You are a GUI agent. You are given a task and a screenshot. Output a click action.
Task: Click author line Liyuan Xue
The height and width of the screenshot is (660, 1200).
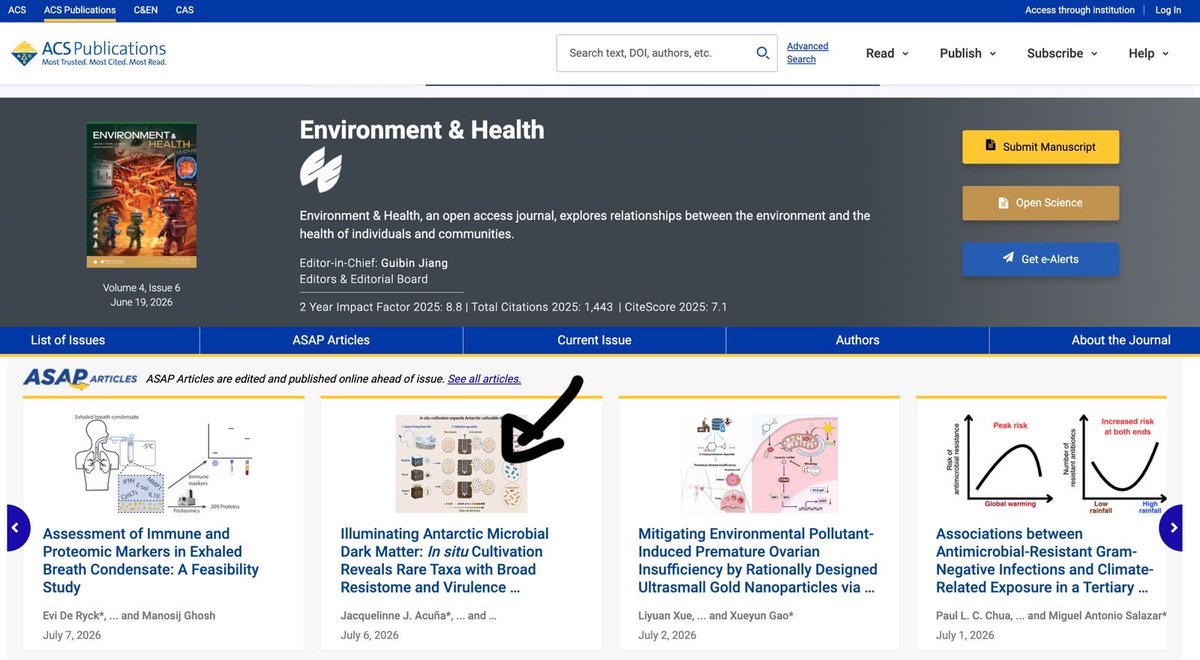click(716, 615)
